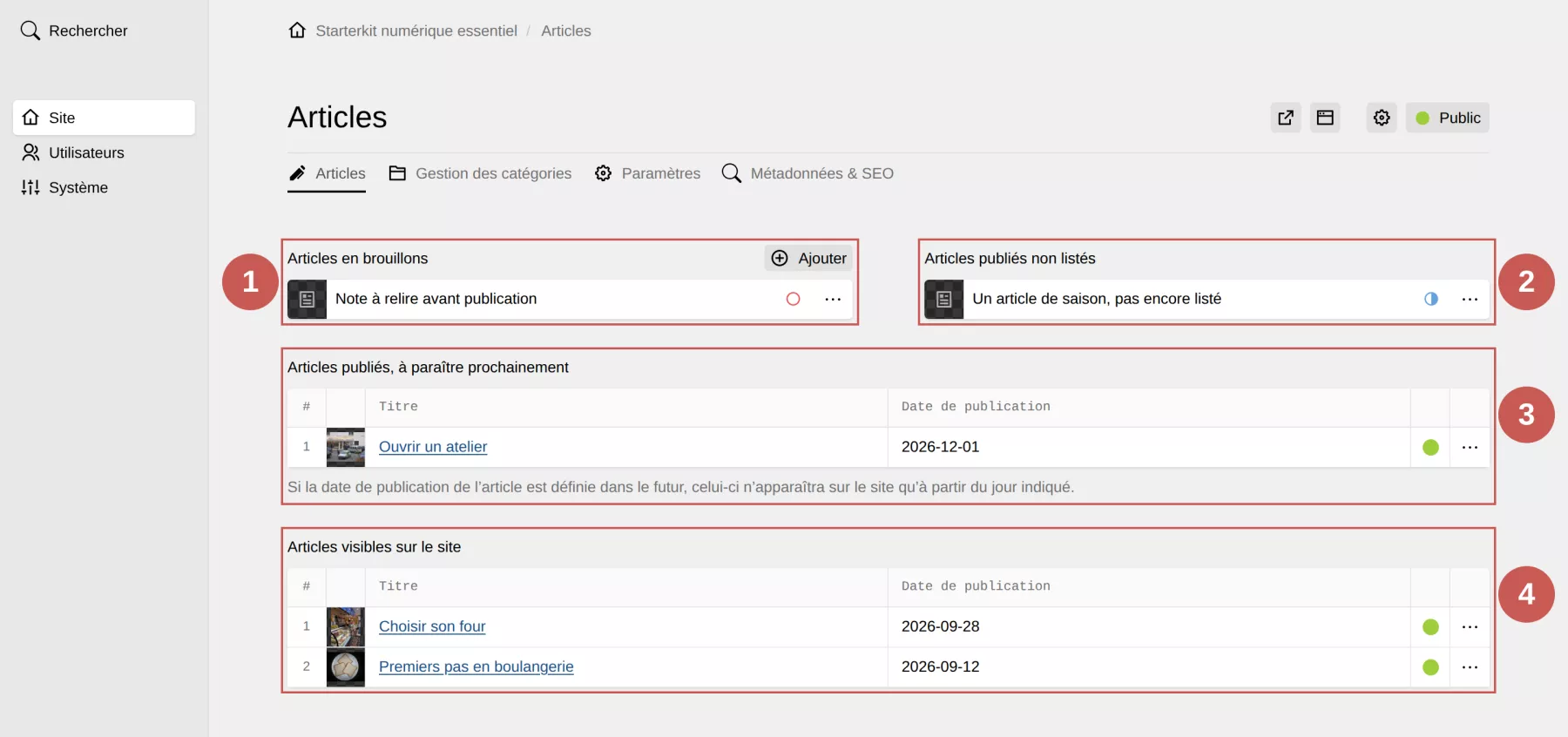Image resolution: width=1568 pixels, height=737 pixels.
Task: Toggle draft status of 'Note à relire avant publication'
Action: 793,299
